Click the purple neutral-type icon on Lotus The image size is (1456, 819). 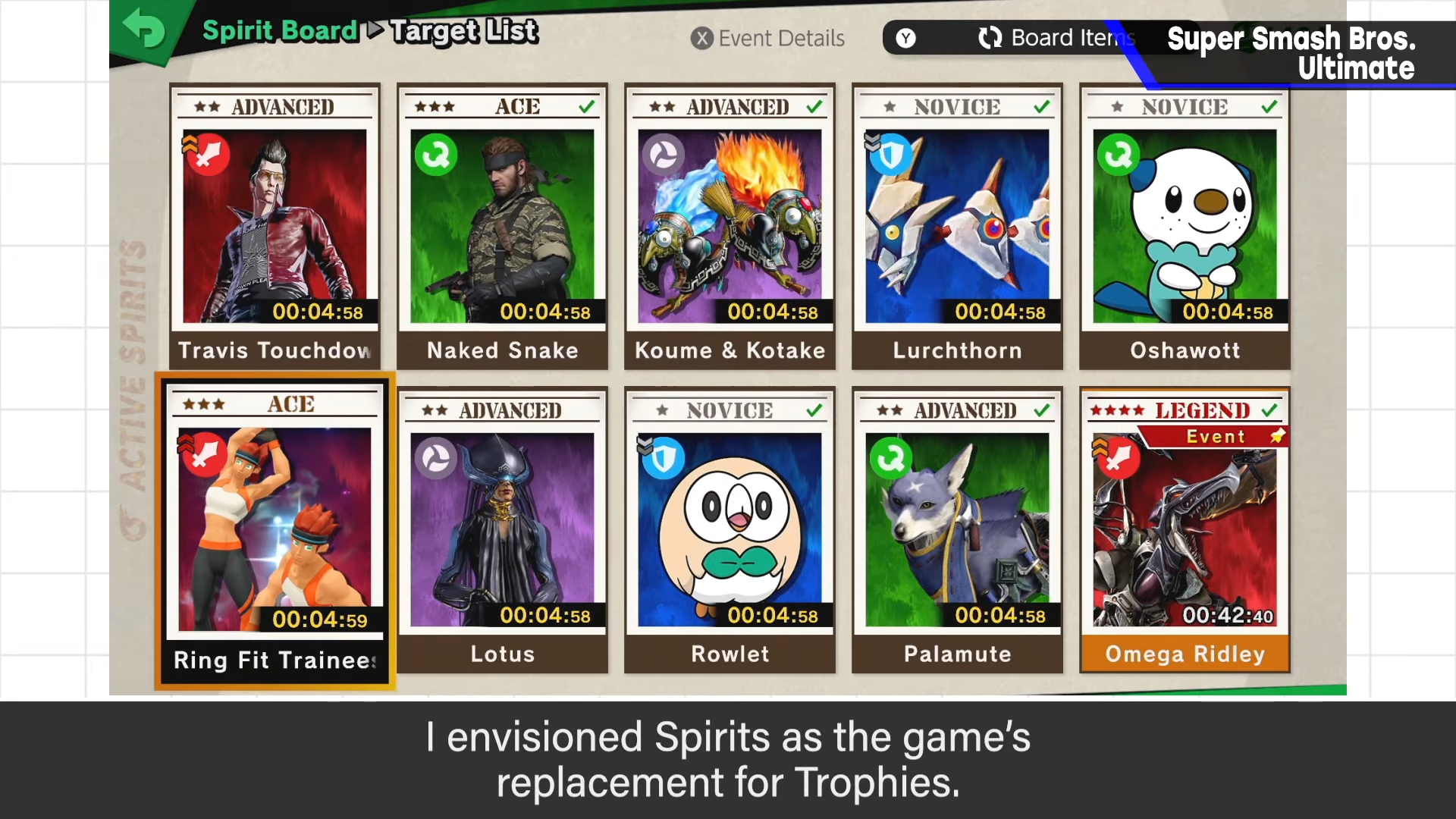point(436,458)
